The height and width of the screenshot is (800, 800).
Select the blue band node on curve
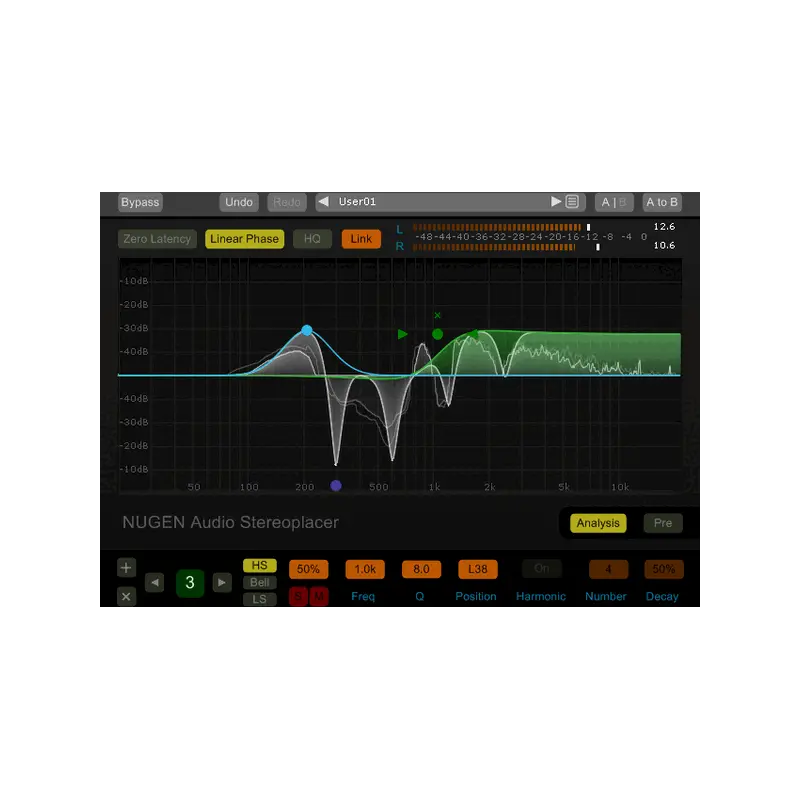307,330
